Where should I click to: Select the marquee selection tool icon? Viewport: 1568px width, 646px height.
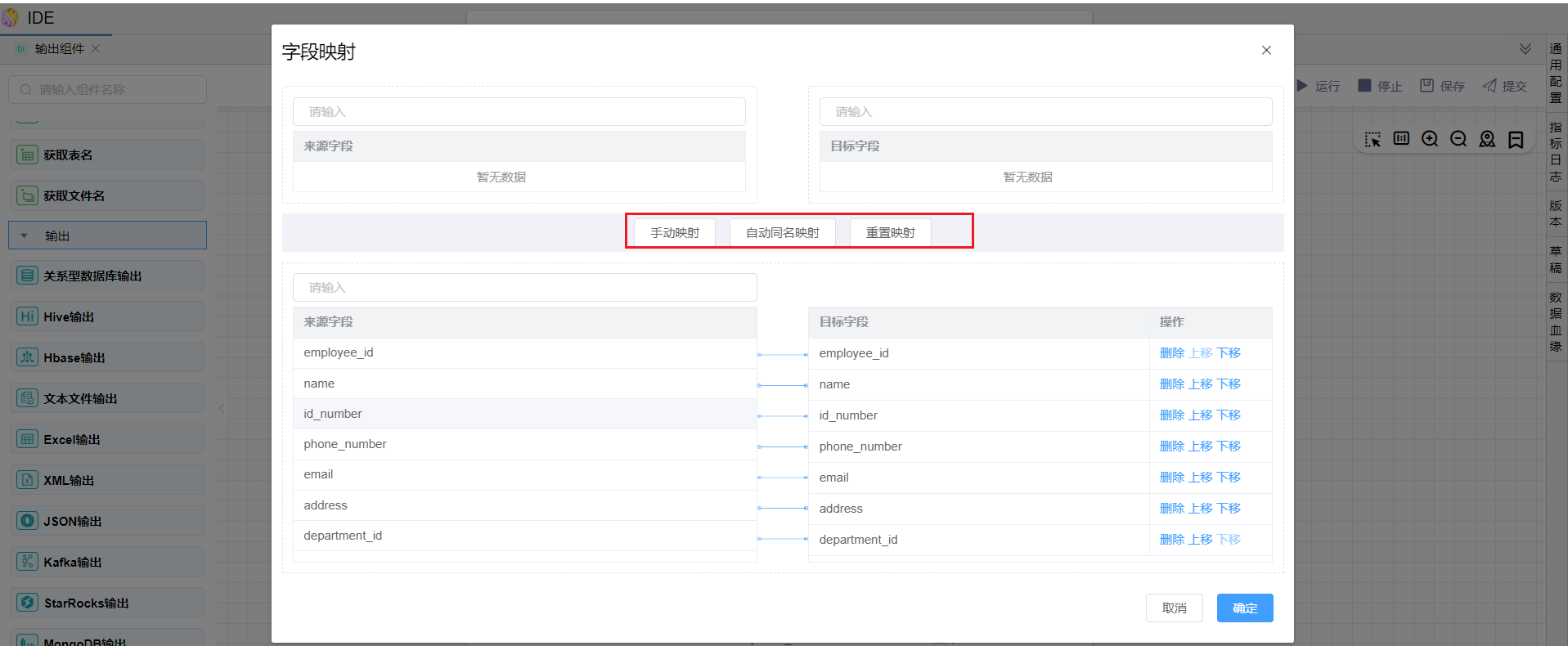1373,139
